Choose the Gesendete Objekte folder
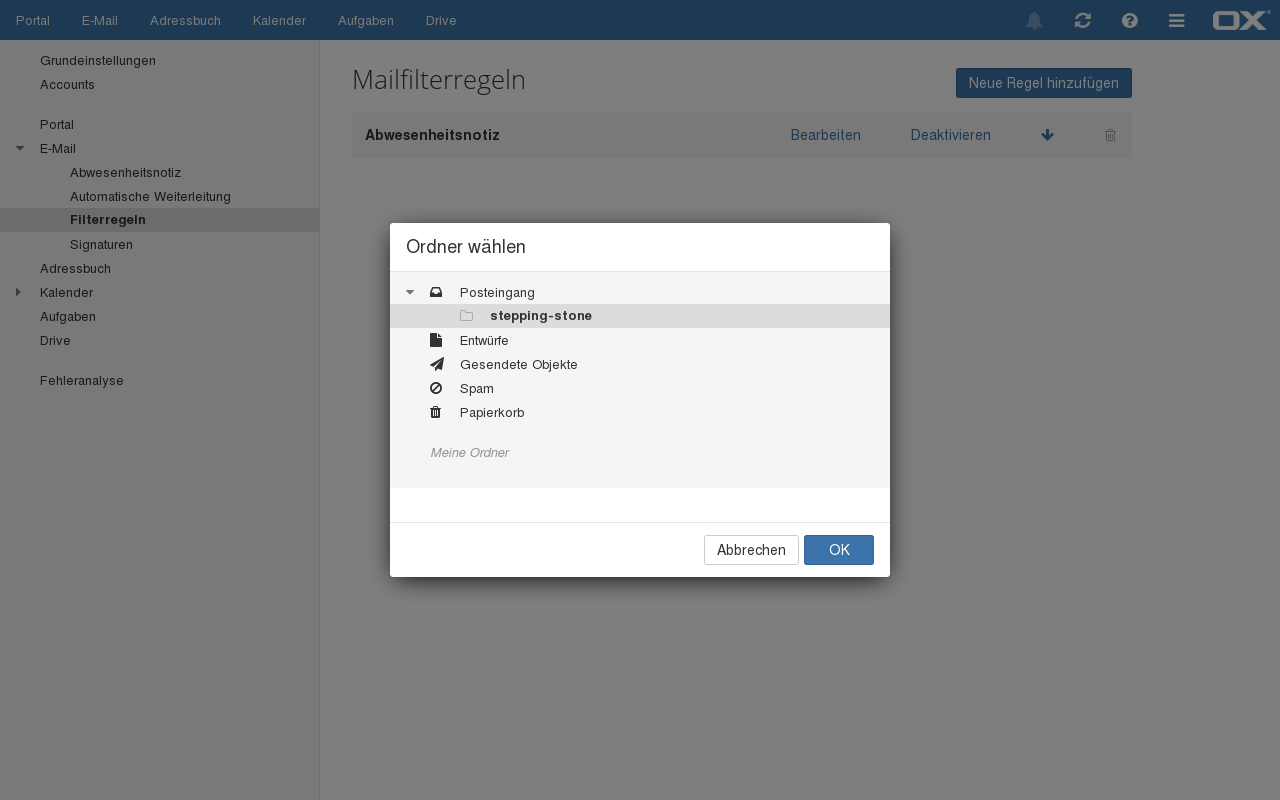 [518, 364]
